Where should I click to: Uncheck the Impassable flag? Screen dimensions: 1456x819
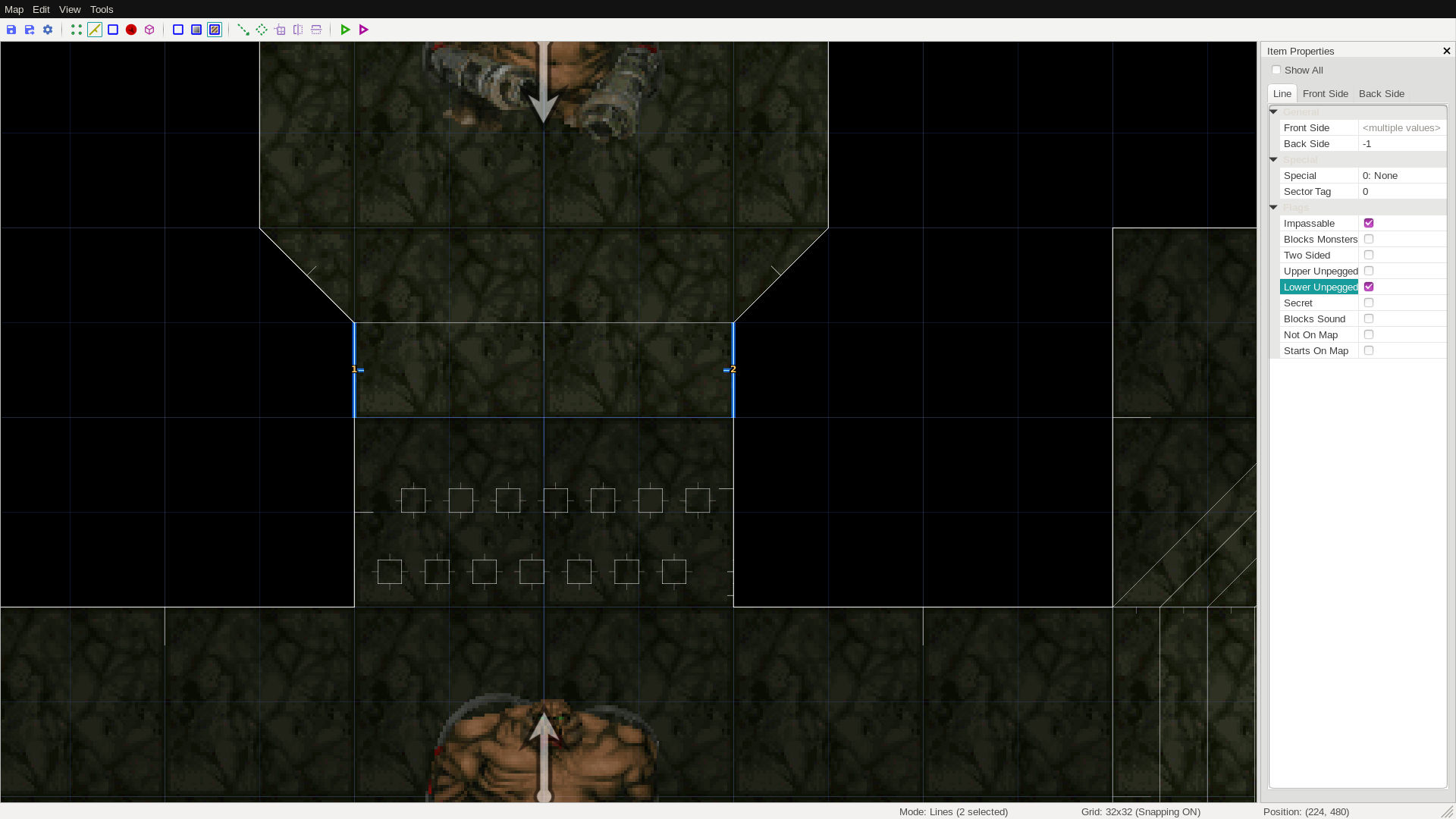click(1368, 223)
